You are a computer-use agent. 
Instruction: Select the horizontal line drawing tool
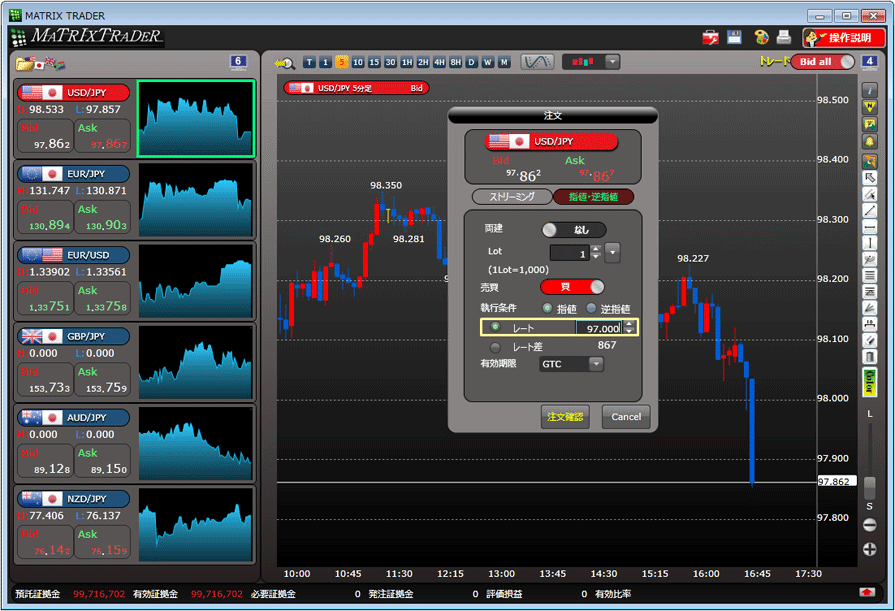click(x=869, y=227)
